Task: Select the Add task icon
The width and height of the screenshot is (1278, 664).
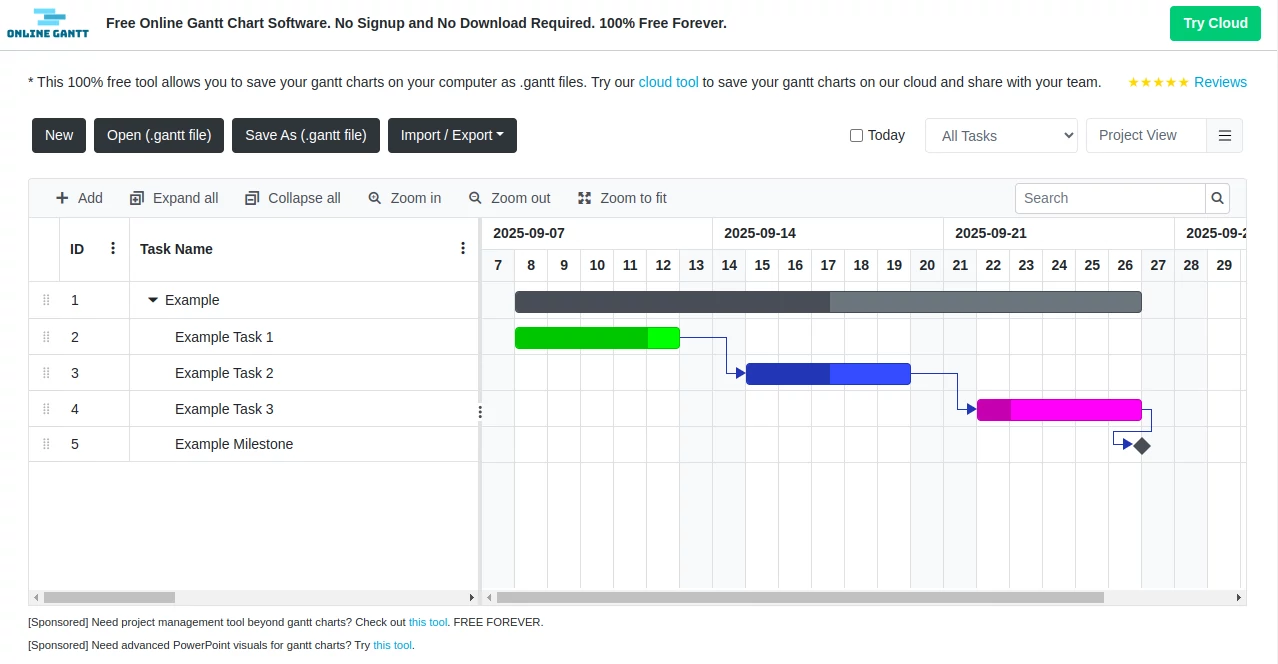Action: click(x=60, y=197)
